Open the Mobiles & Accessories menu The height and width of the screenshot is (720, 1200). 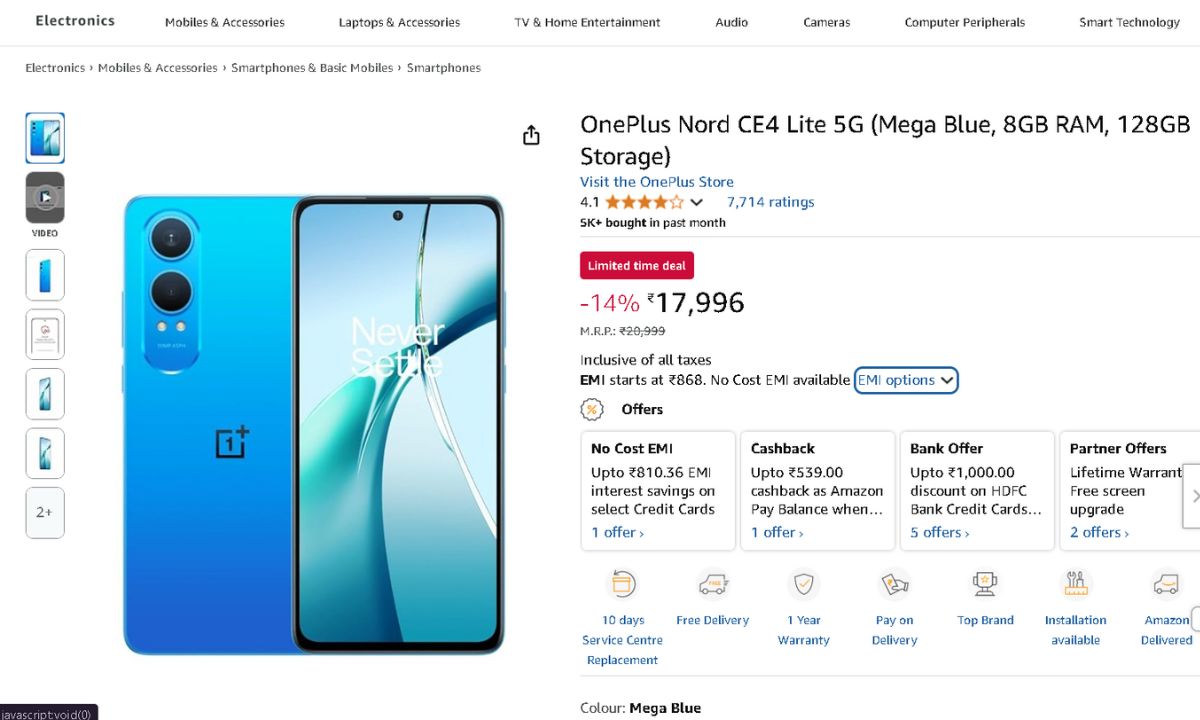224,22
